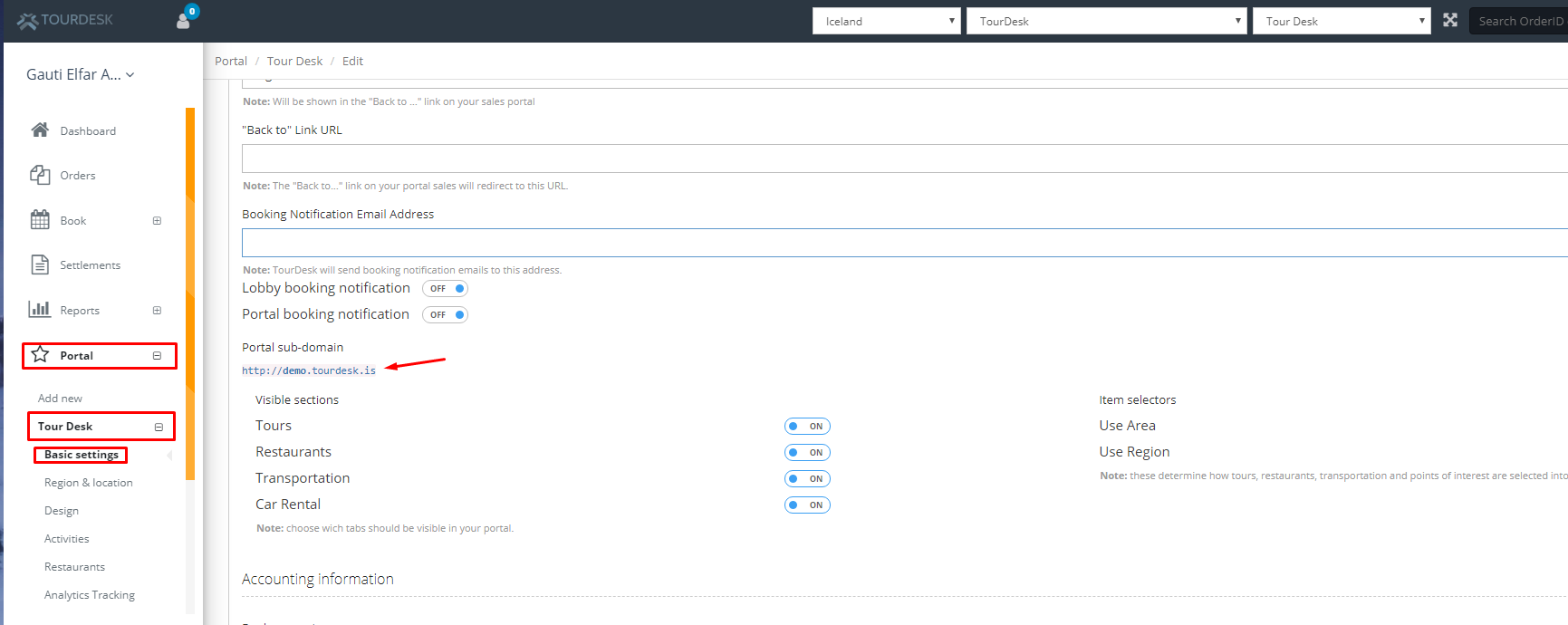Click the Booking Notification Email Address field

pos(905,243)
